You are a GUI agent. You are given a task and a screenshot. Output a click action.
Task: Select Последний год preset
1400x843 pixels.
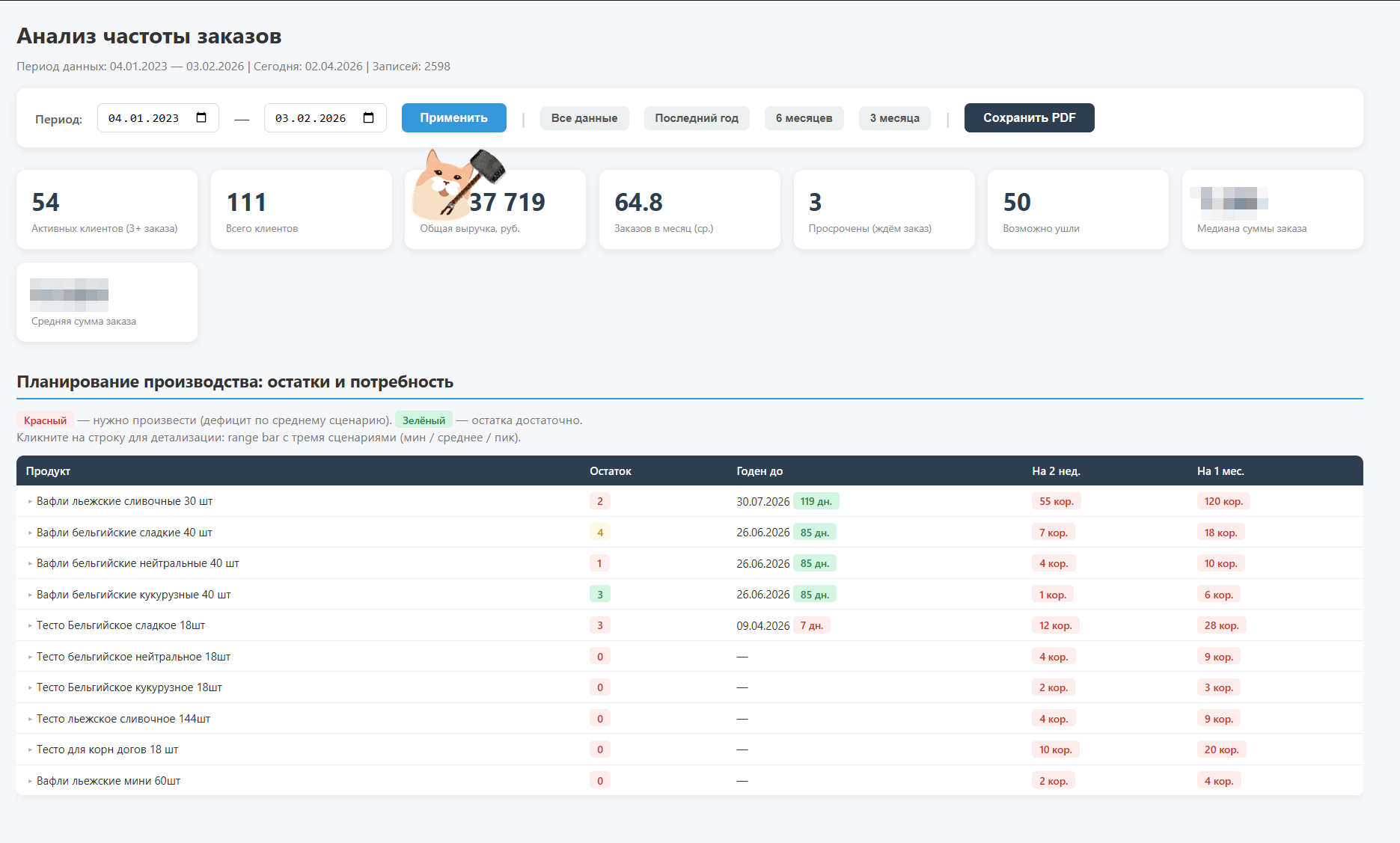(x=697, y=118)
